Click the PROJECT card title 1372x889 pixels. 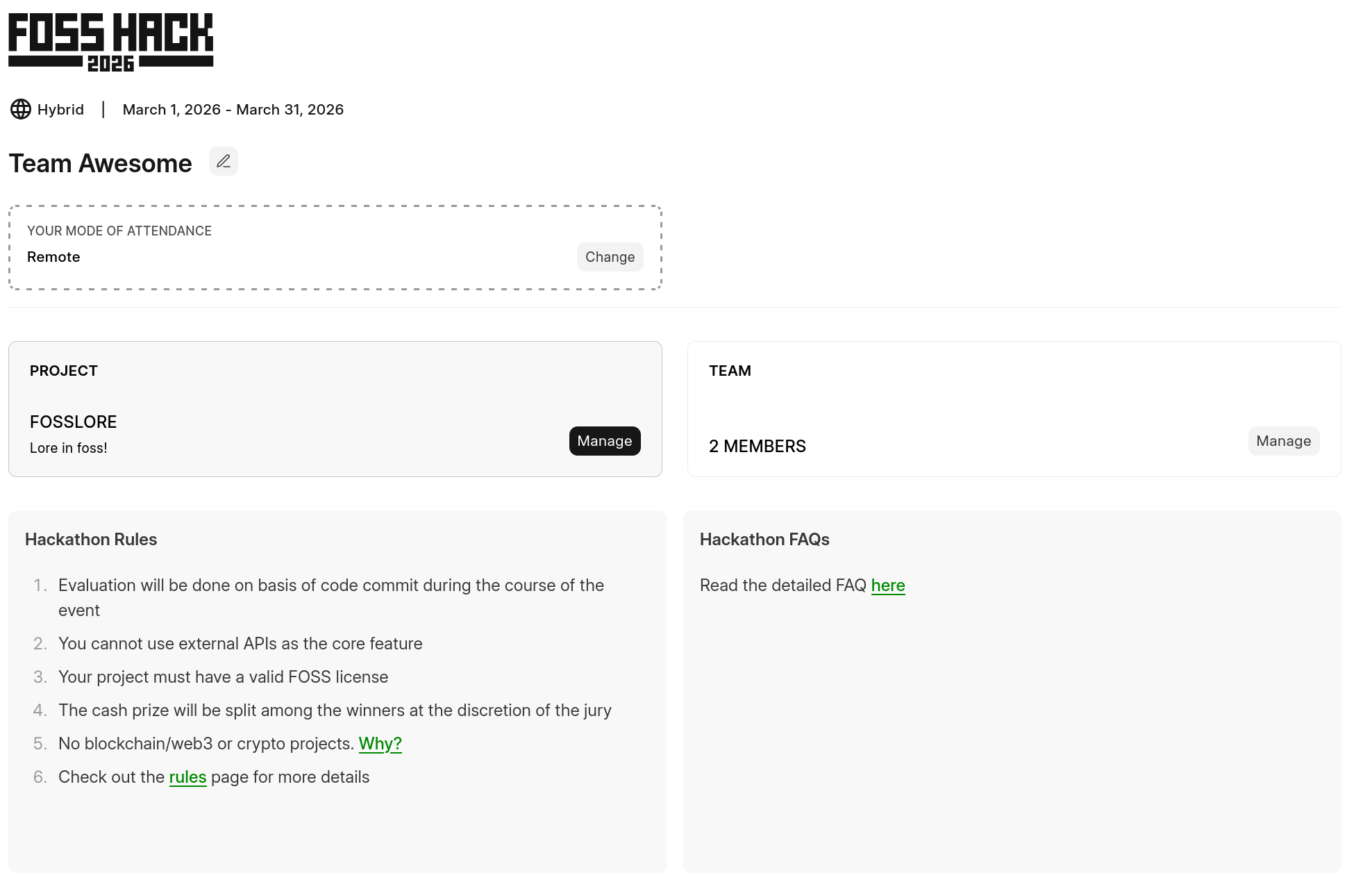pos(64,371)
